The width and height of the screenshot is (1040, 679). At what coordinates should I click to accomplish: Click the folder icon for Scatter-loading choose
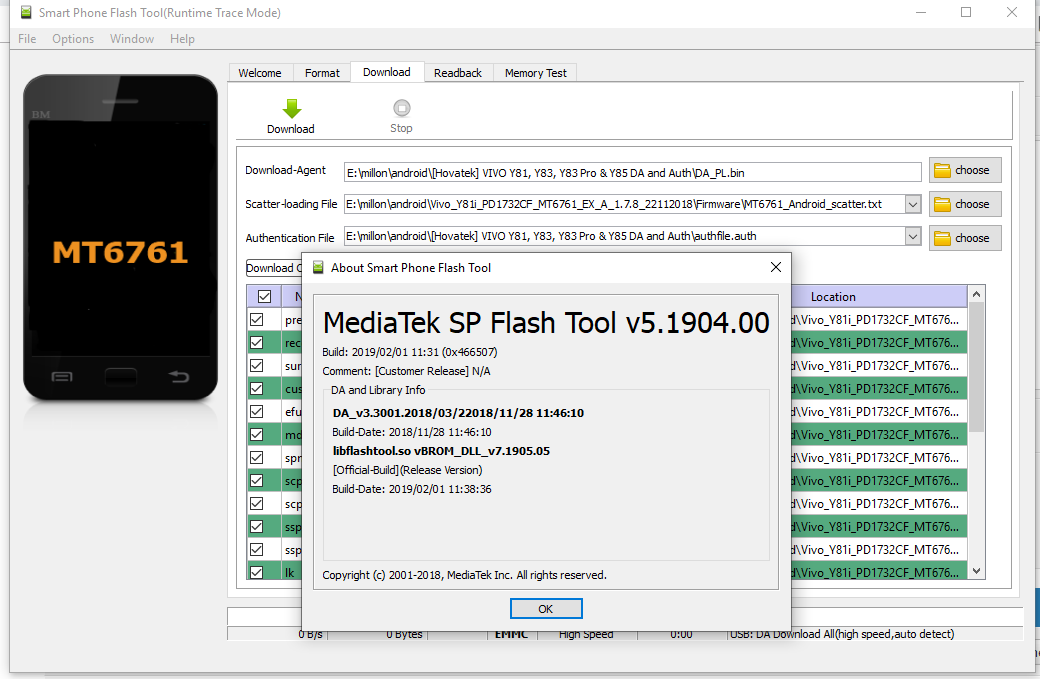[x=942, y=204]
